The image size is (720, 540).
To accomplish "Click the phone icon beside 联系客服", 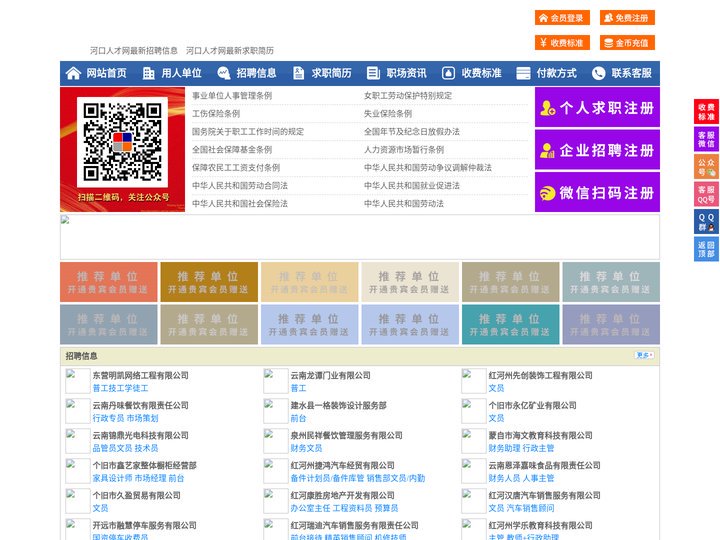I will (x=598, y=73).
